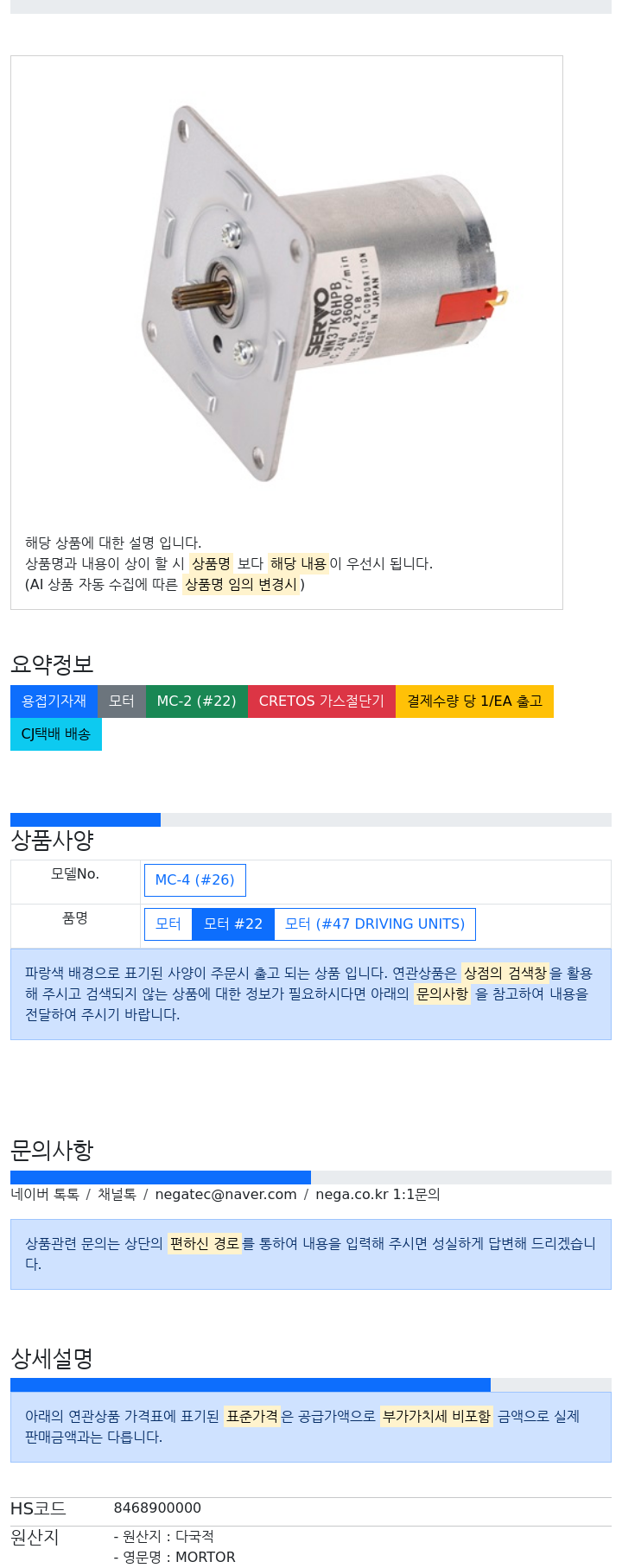The width and height of the screenshot is (622, 1568).
Task: Click the 요약정보 section heading
Action: tap(52, 664)
